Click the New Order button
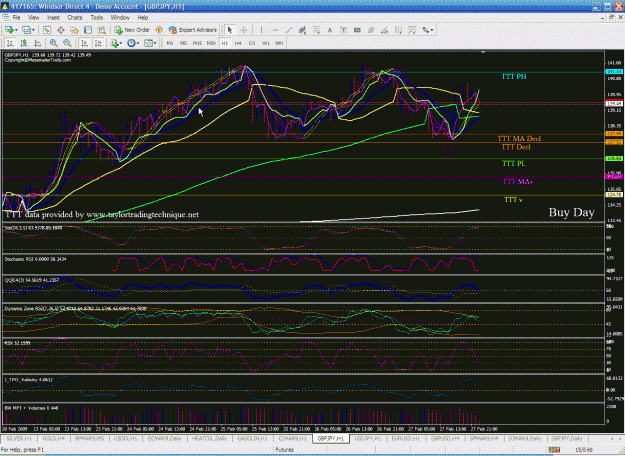This screenshot has width=625, height=456. [x=132, y=30]
